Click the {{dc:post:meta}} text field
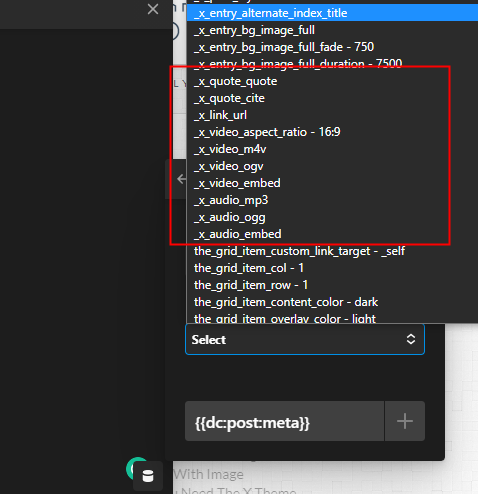This screenshot has width=478, height=494. 285,421
